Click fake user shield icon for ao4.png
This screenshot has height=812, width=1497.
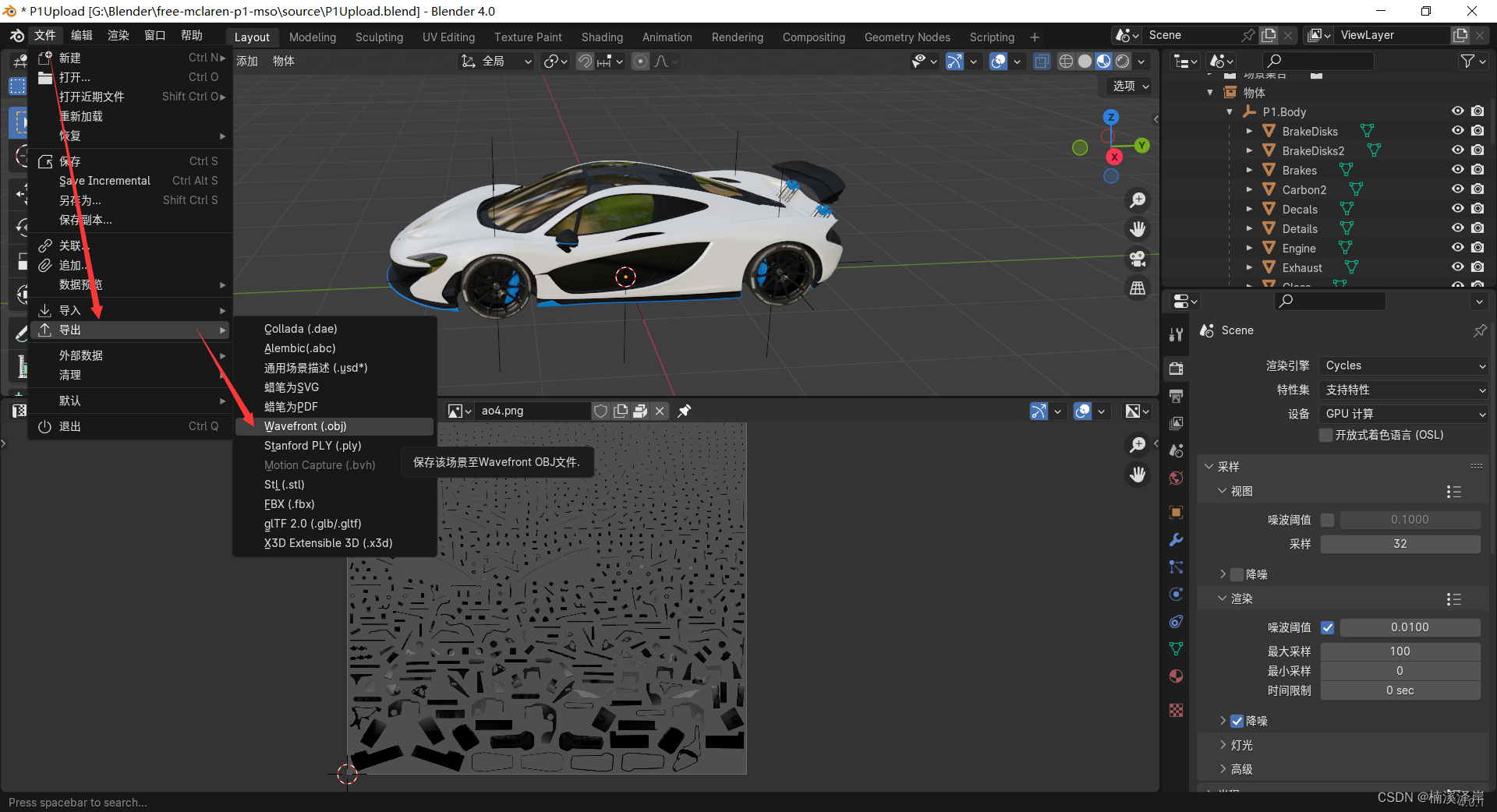tap(600, 411)
